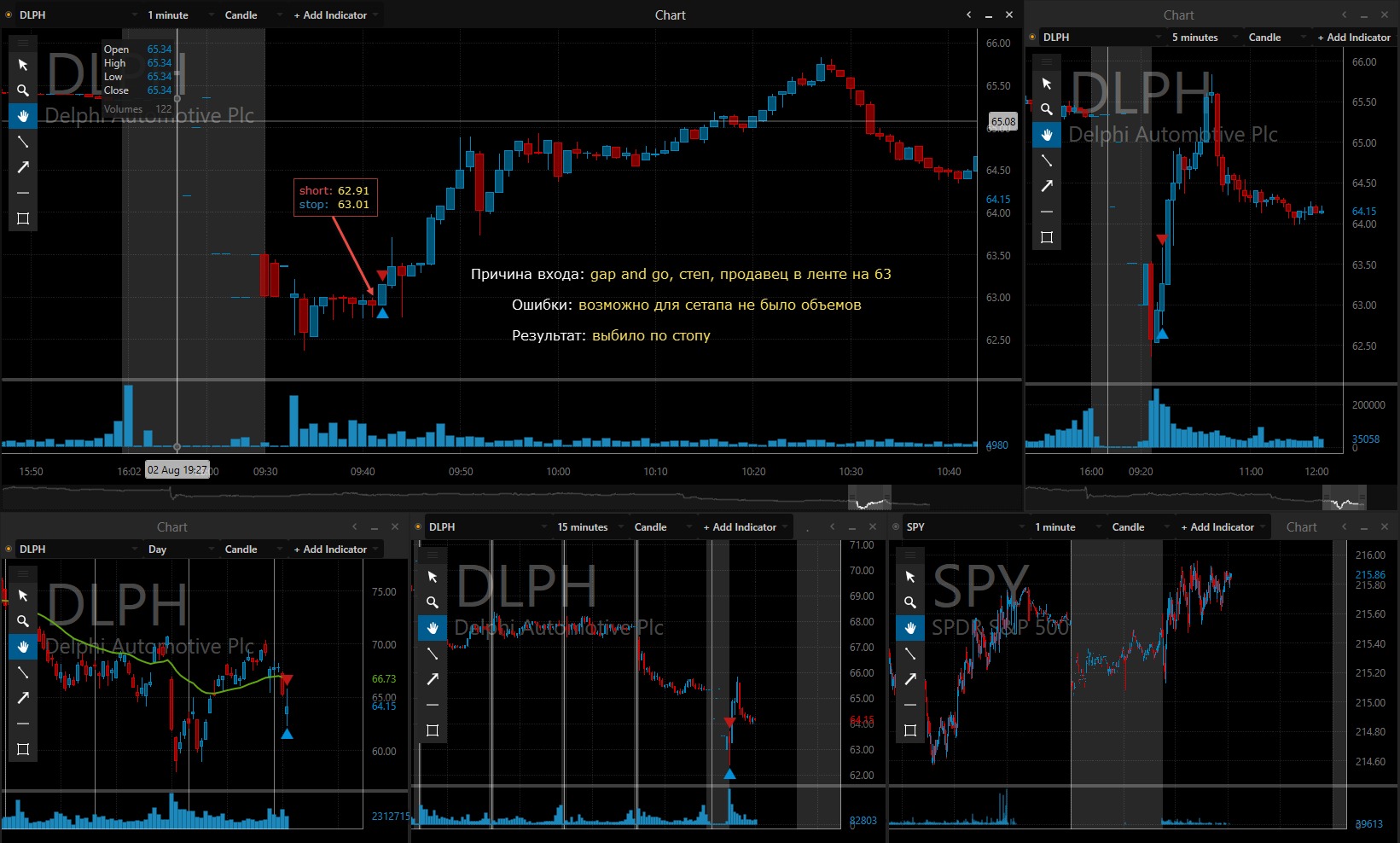The height and width of the screenshot is (843, 1400).
Task: Select the pointer tool in the main DLPH 1 minute chart
Action: click(23, 65)
